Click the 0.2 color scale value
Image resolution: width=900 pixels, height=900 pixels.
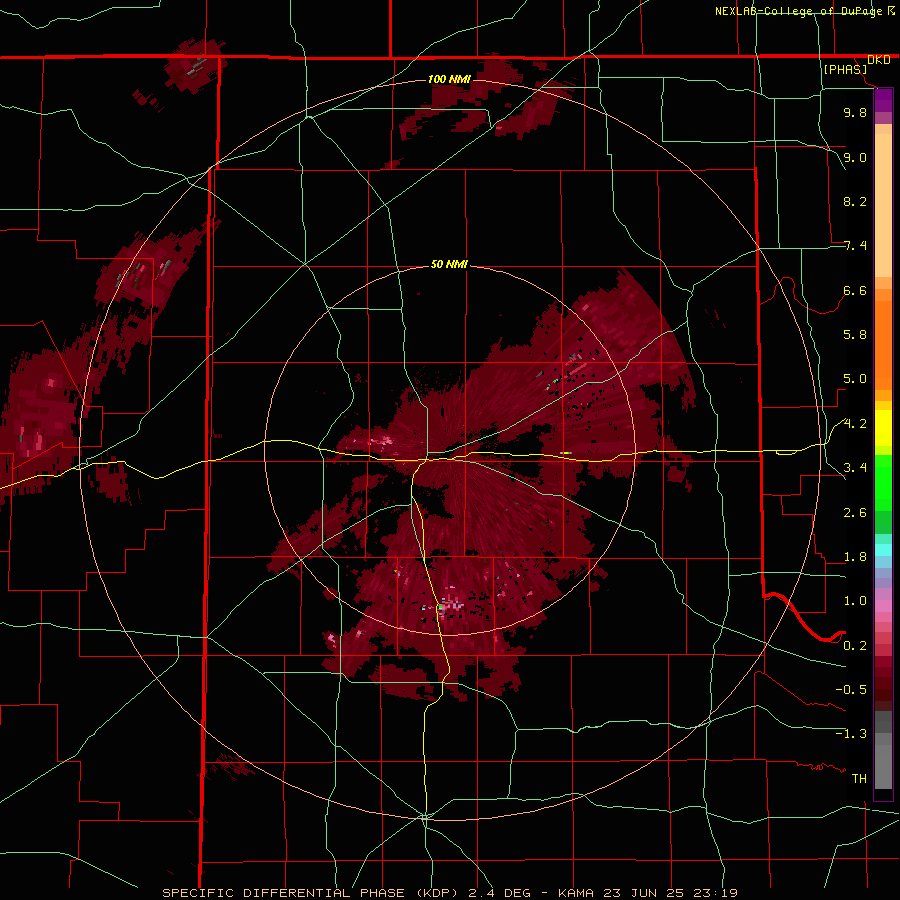pos(855,646)
